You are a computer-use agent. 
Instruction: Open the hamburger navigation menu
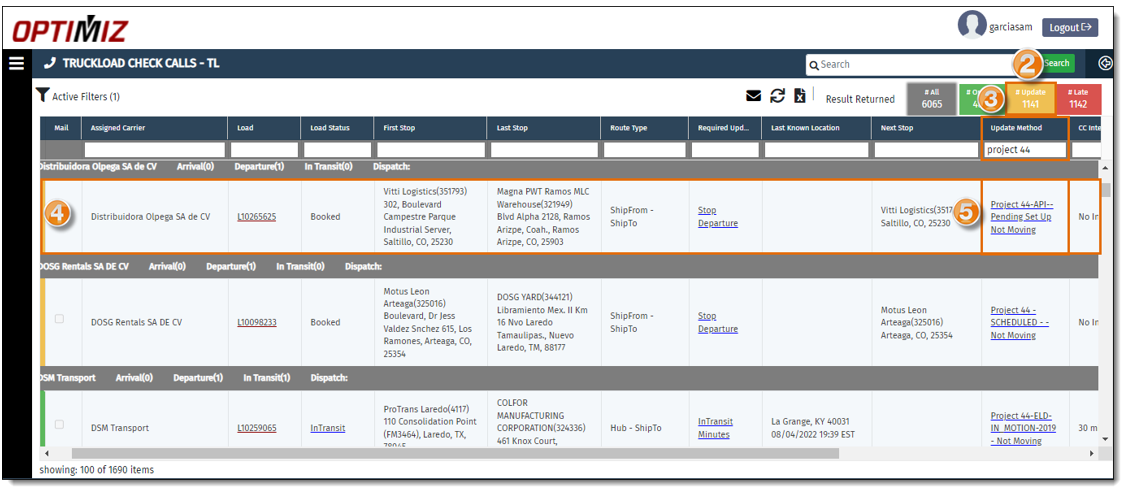[x=17, y=64]
